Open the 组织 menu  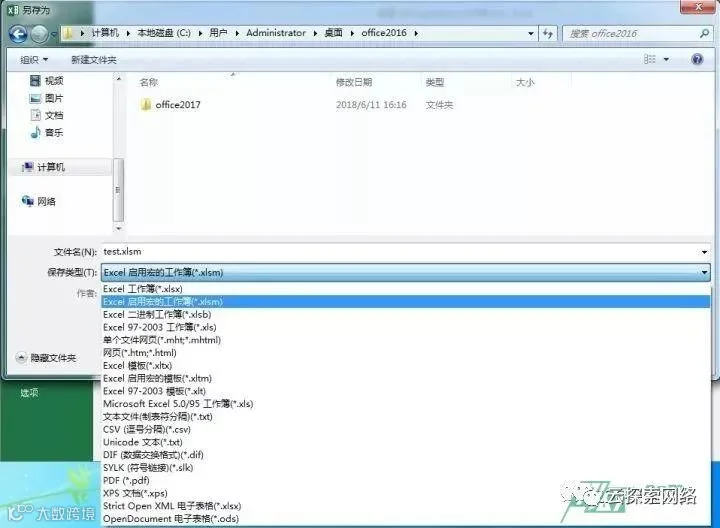pyautogui.click(x=34, y=60)
